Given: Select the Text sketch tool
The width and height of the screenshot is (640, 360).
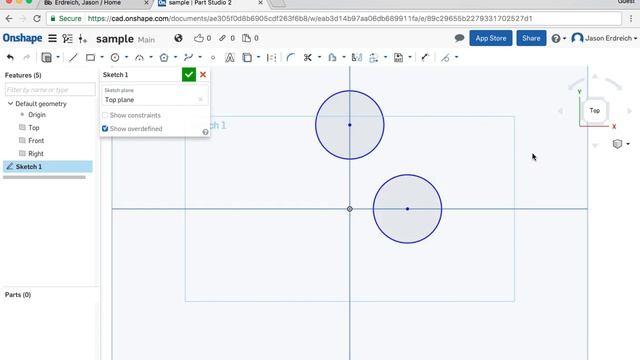Looking at the screenshot, I should [230, 58].
